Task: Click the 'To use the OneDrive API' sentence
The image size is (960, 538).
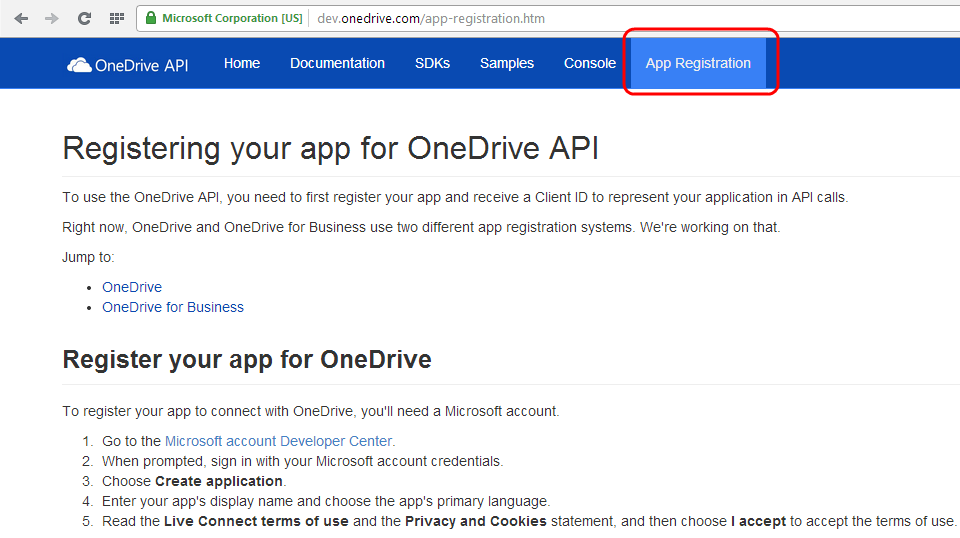Action: point(455,198)
